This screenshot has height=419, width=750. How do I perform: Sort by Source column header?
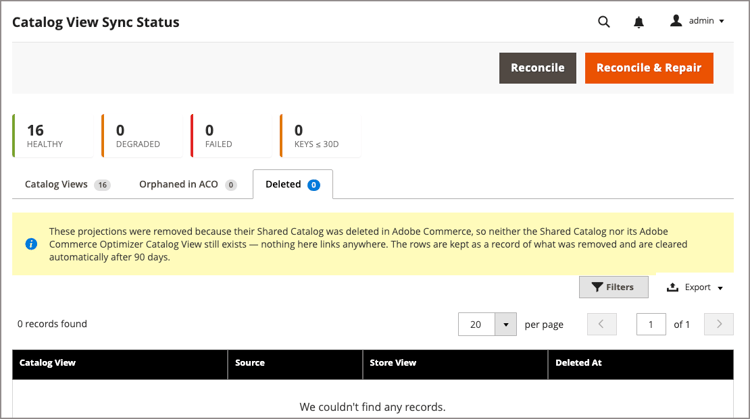[295, 364]
